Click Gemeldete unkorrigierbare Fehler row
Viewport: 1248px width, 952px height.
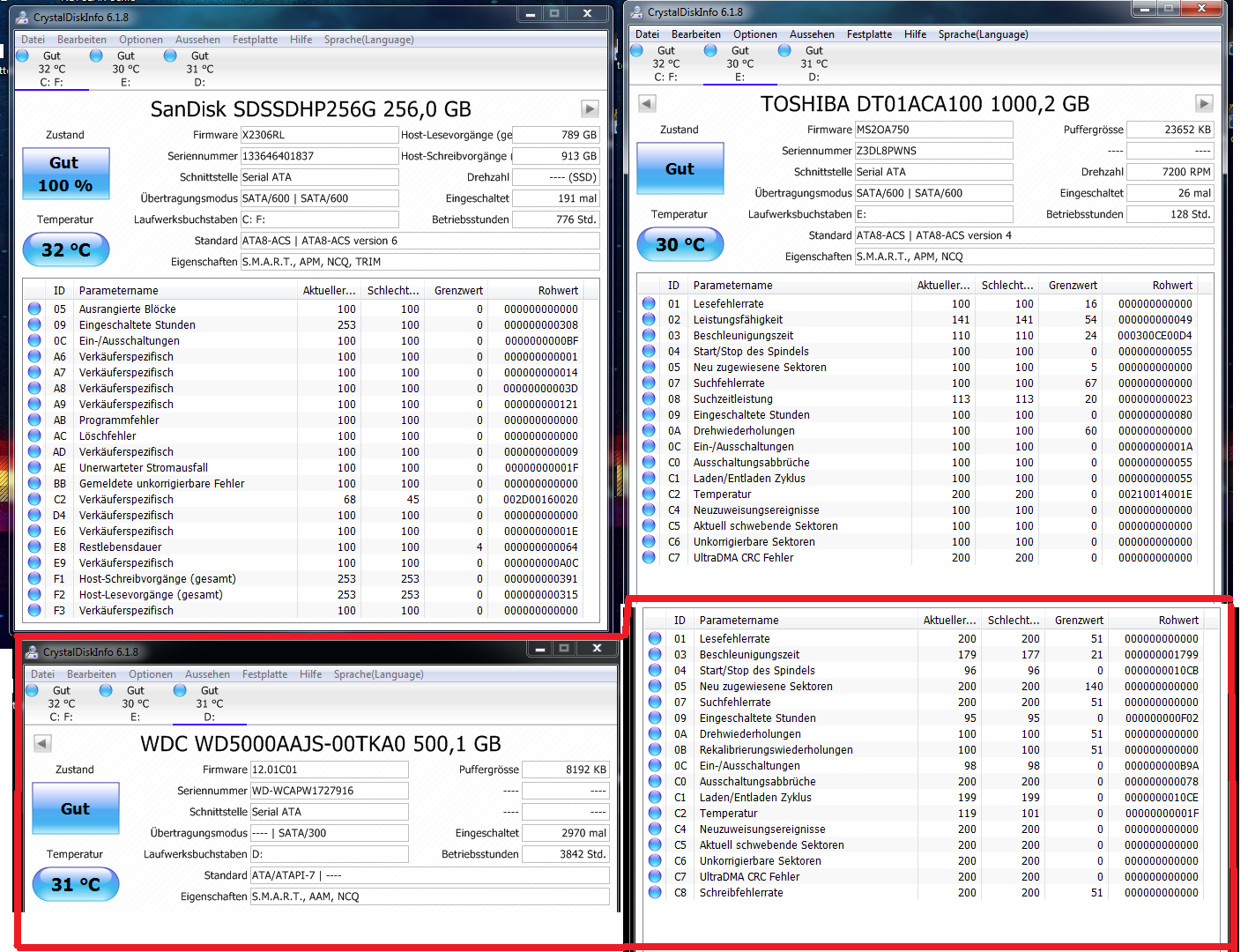pyautogui.click(x=305, y=483)
